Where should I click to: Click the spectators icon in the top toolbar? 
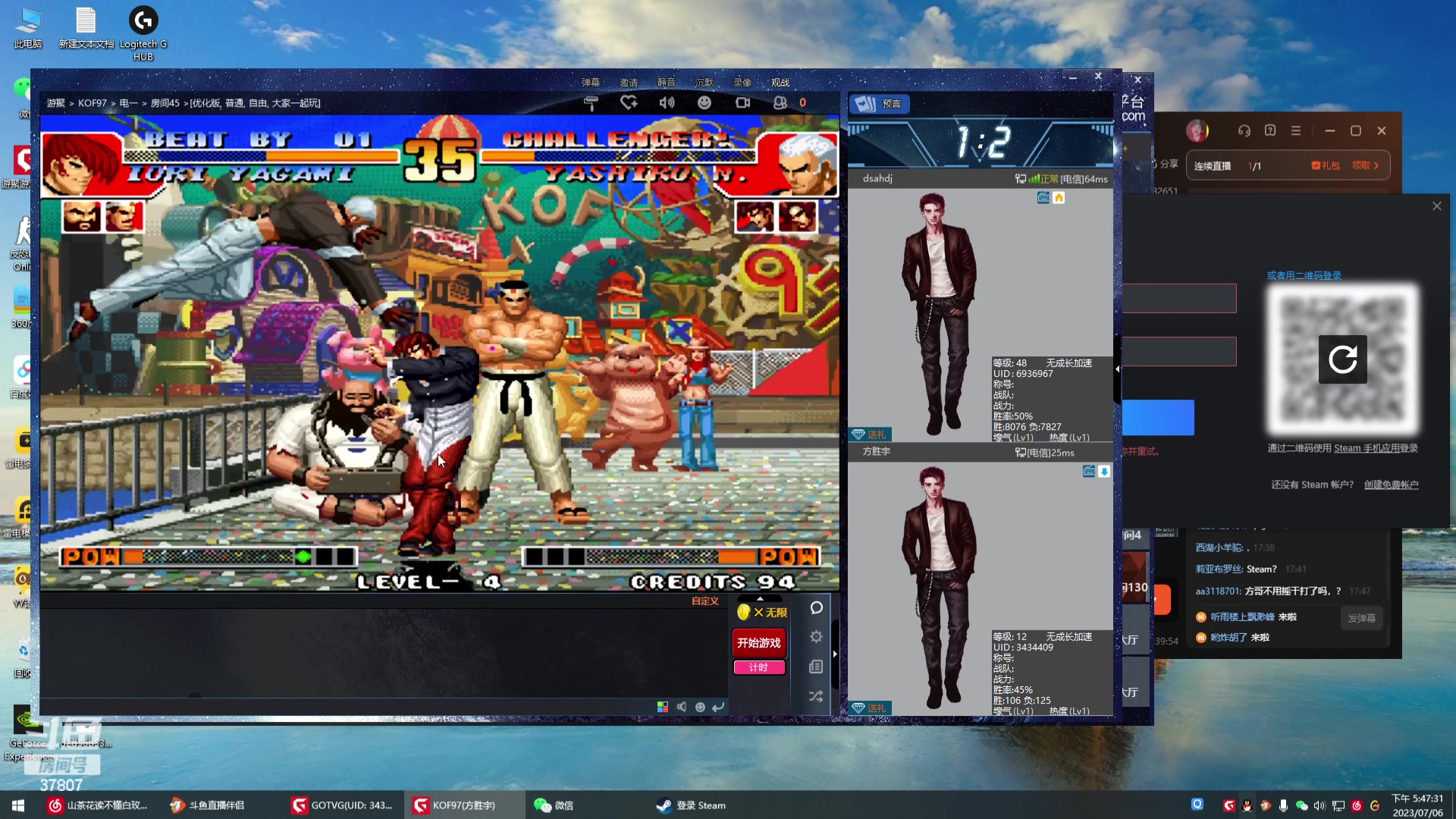point(780,103)
